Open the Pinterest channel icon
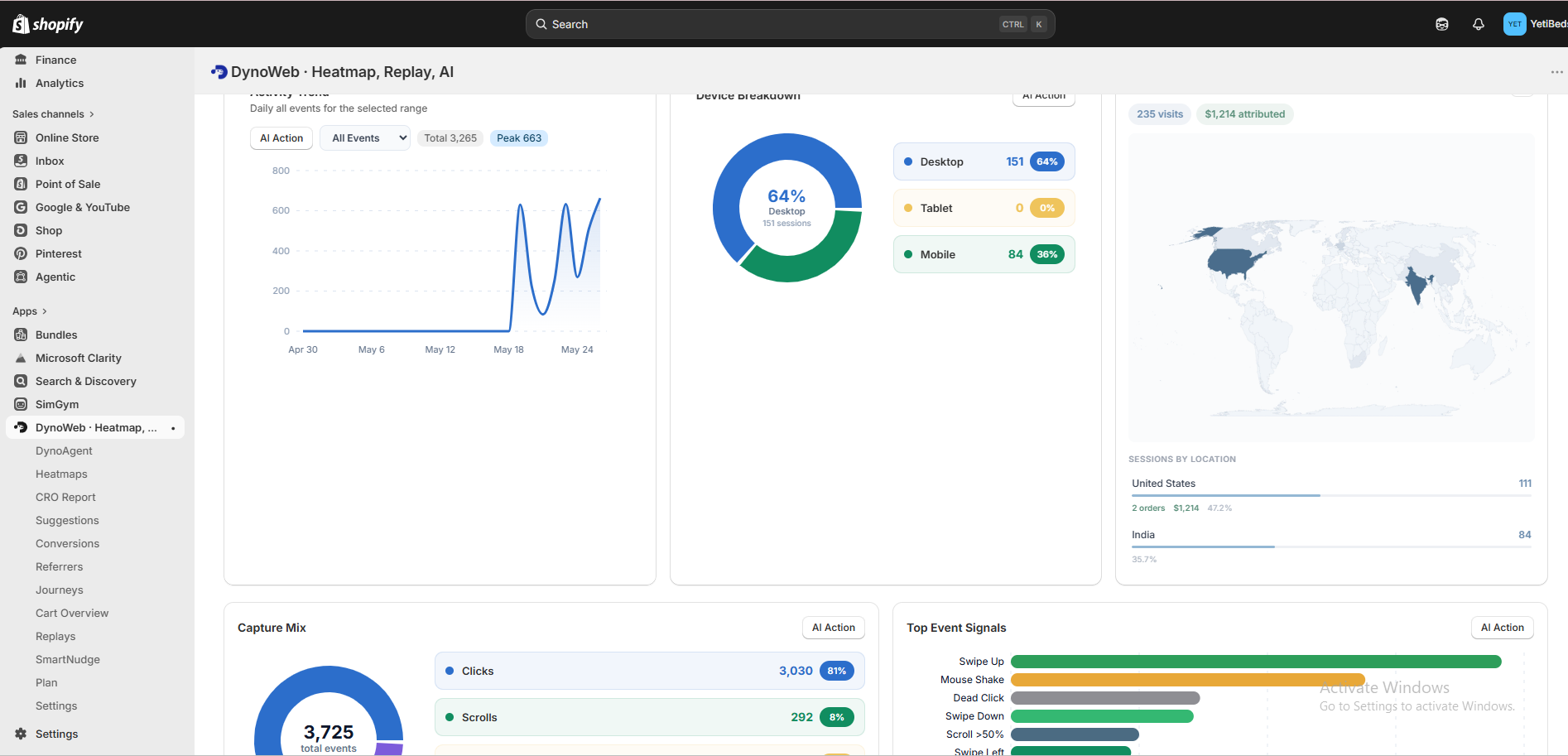Image resolution: width=1568 pixels, height=756 pixels. tap(21, 253)
